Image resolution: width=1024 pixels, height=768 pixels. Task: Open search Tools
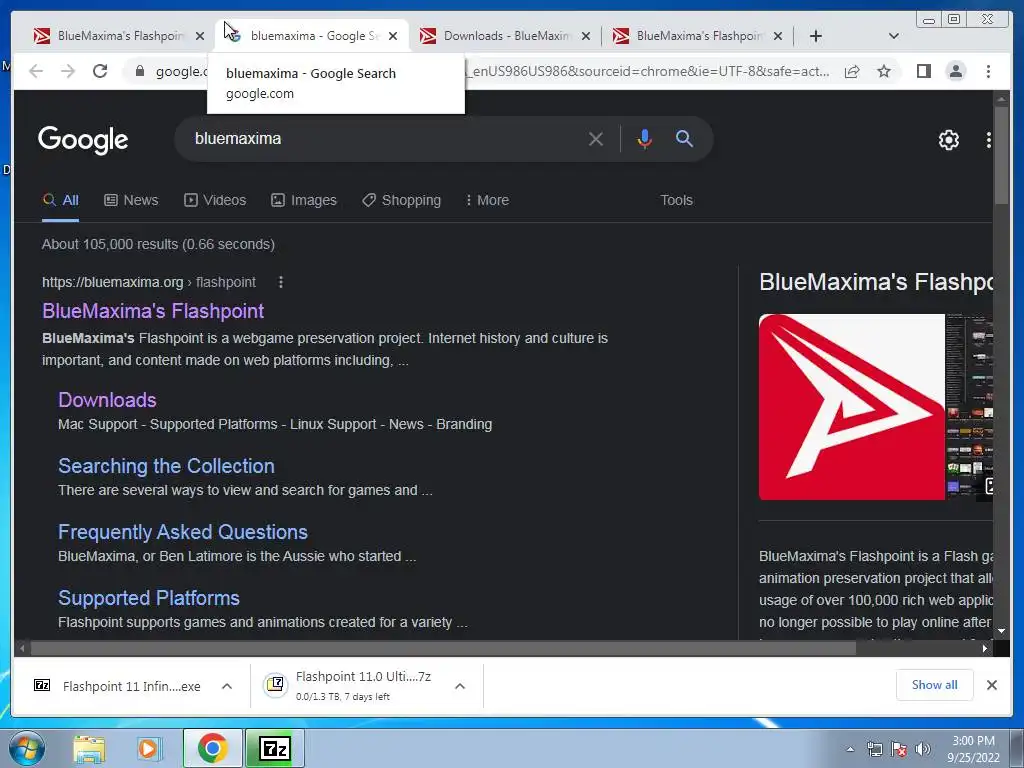point(676,200)
